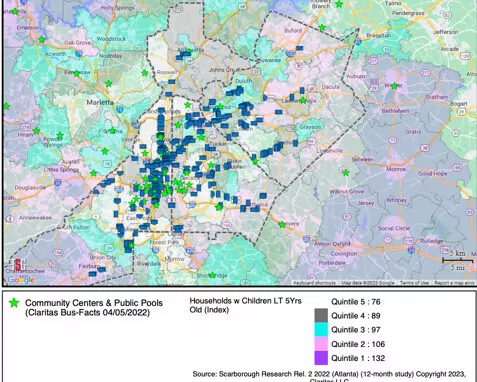Click the Quintile 4 gray swatch
Image resolution: width=477 pixels, height=382 pixels.
(x=321, y=315)
